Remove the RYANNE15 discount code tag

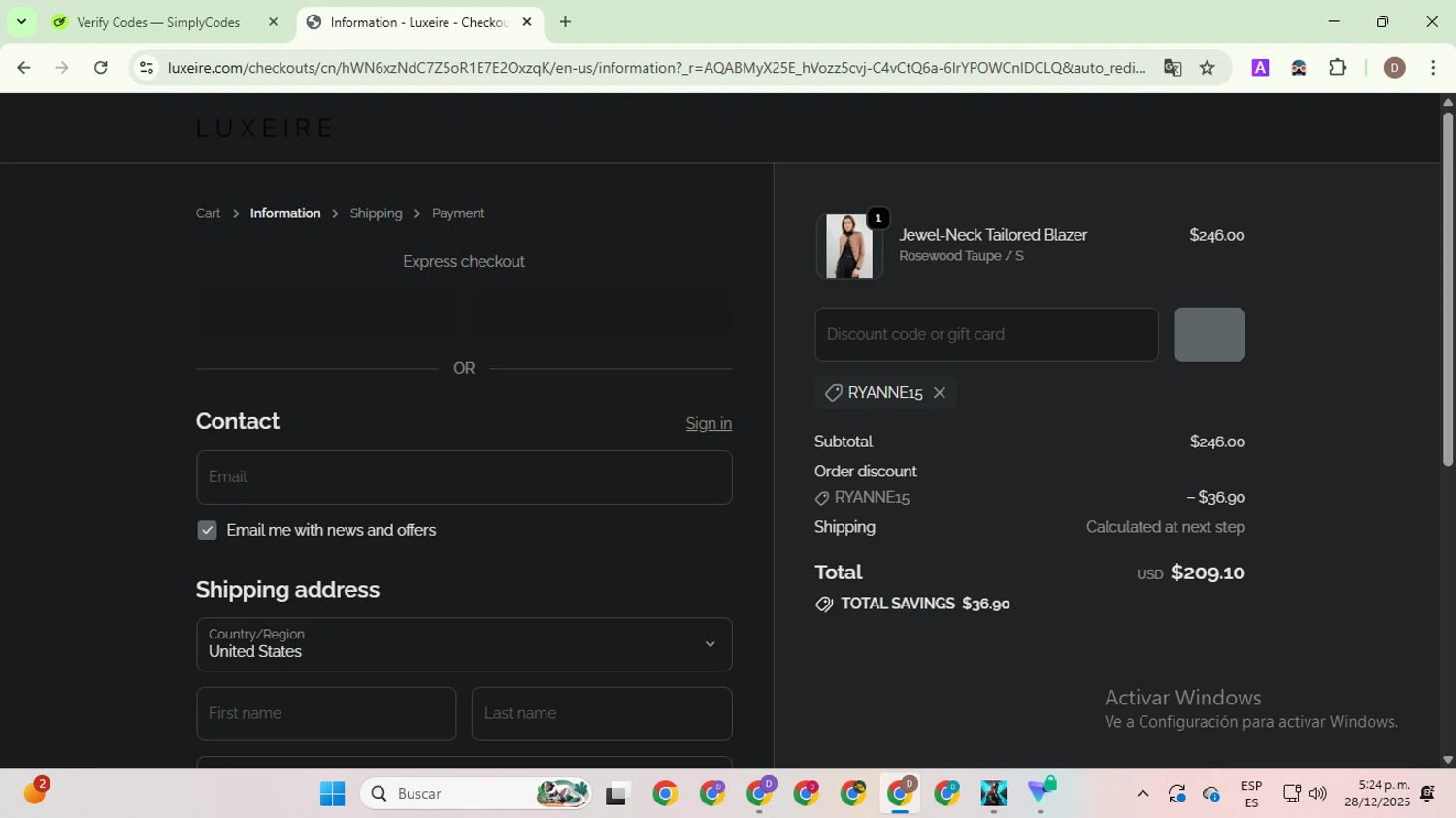tap(939, 393)
